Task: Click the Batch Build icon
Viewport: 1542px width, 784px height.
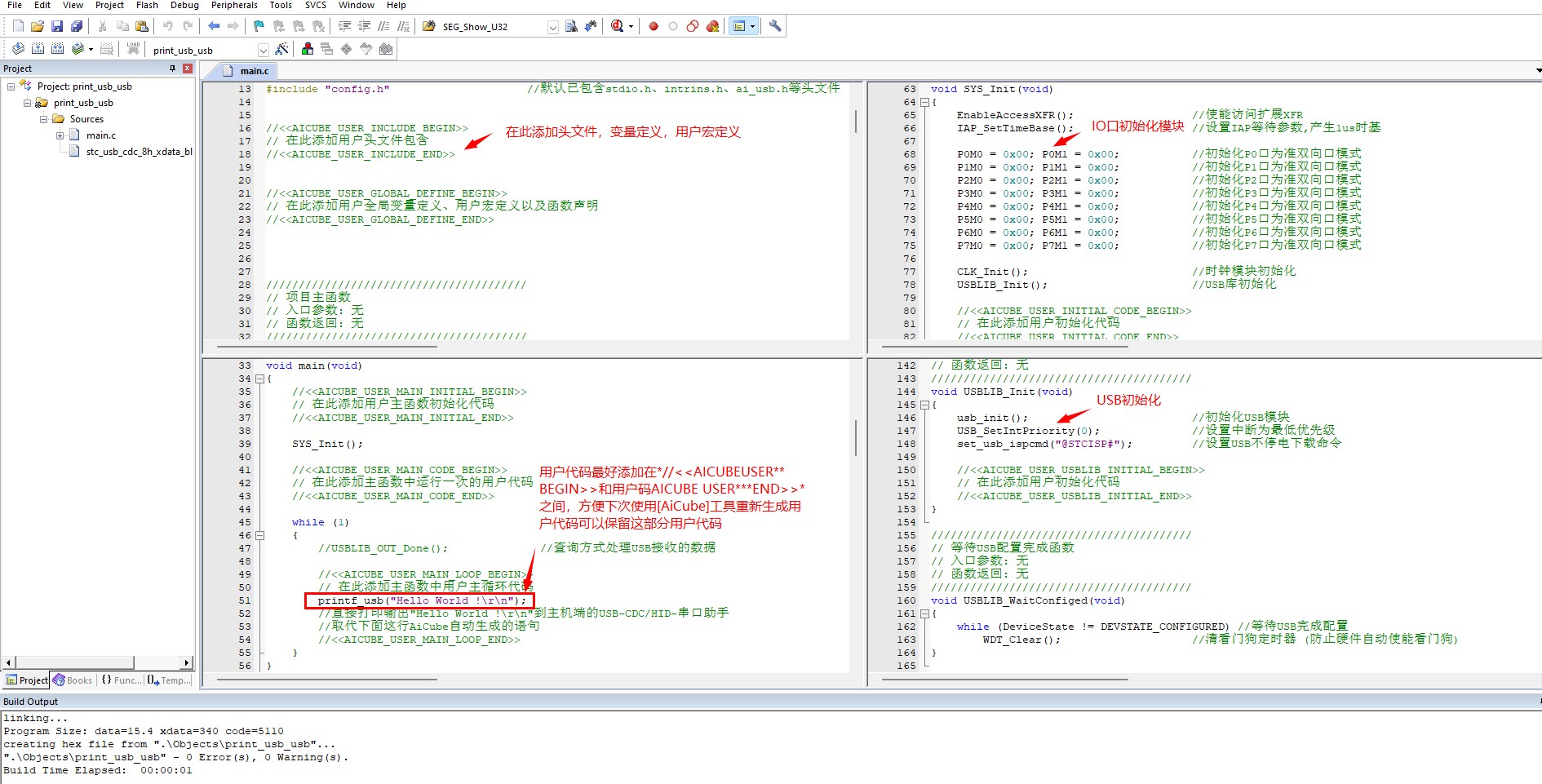Action: pyautogui.click(x=77, y=49)
